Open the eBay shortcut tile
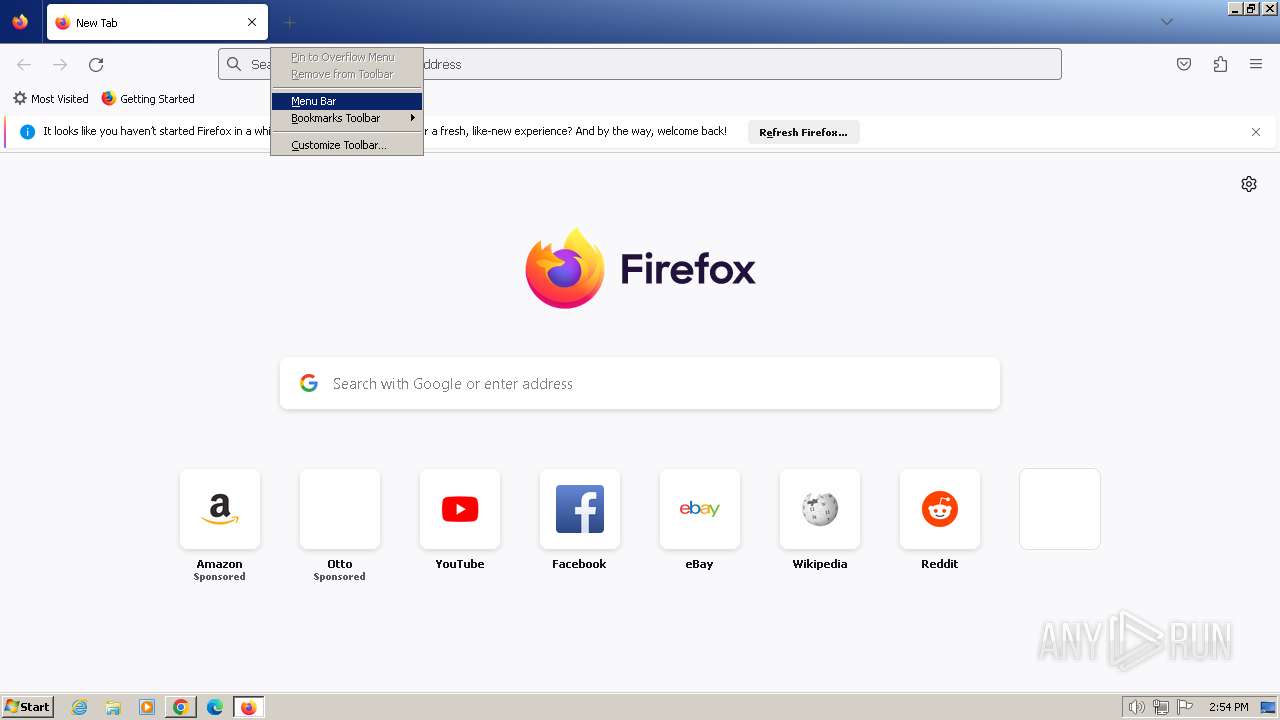 tap(700, 509)
